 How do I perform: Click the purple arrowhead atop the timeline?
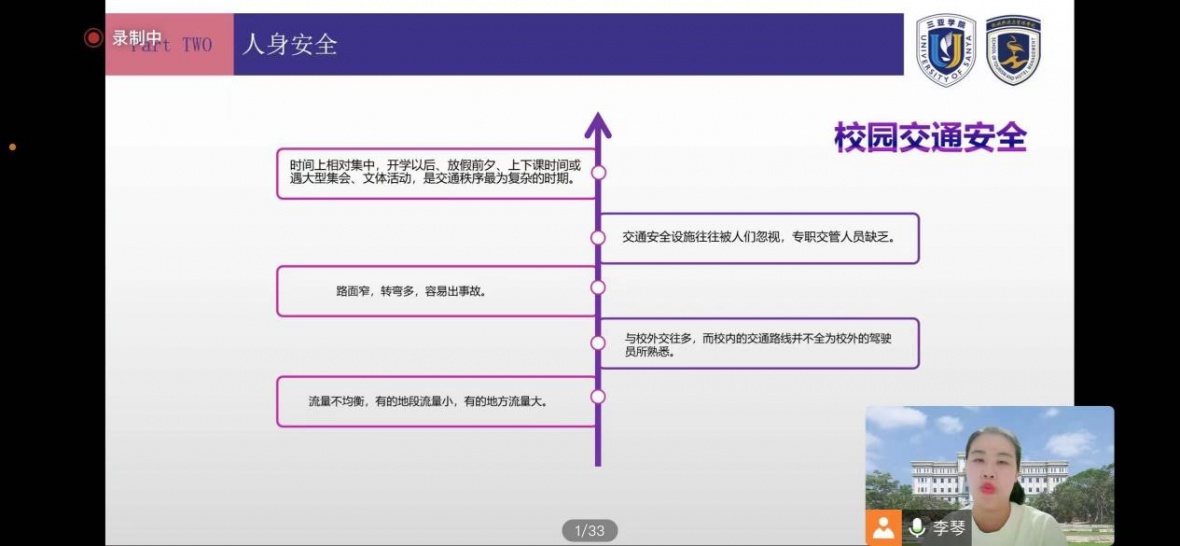click(598, 127)
